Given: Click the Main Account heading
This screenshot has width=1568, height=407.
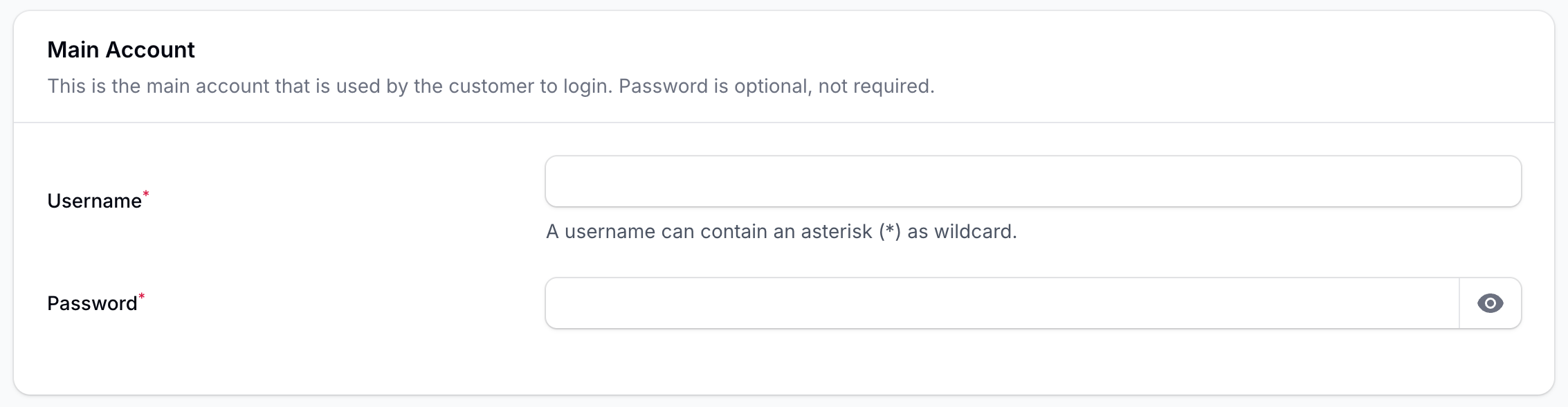Looking at the screenshot, I should point(121,50).
